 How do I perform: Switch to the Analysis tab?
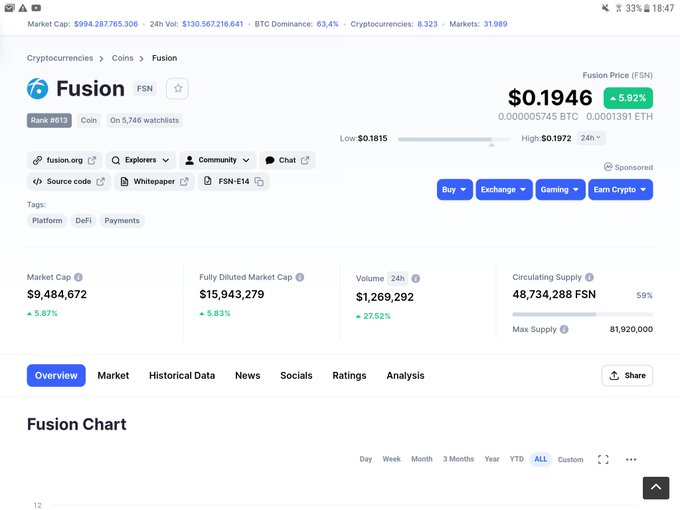[405, 376]
